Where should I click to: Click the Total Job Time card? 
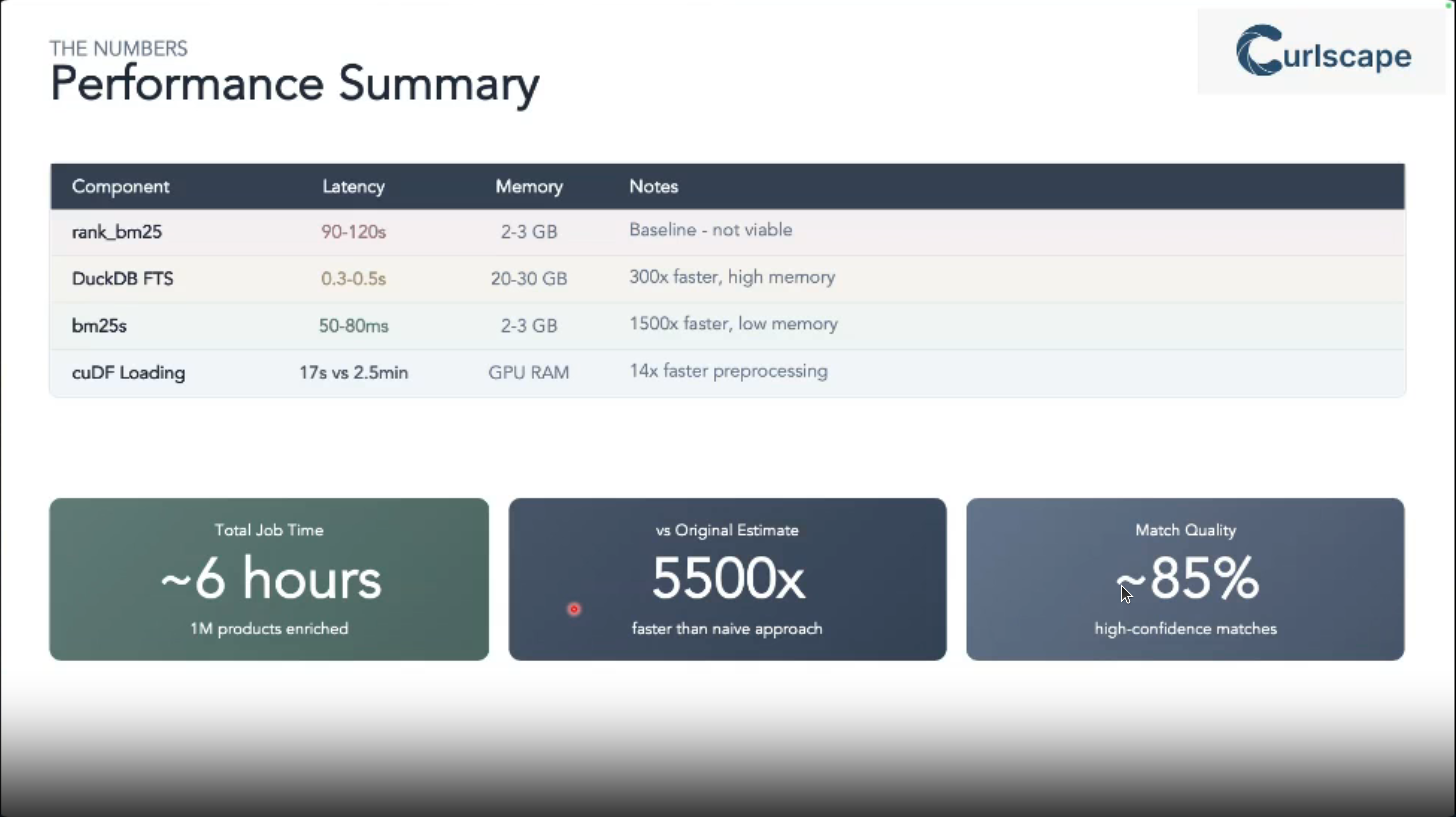coord(269,579)
